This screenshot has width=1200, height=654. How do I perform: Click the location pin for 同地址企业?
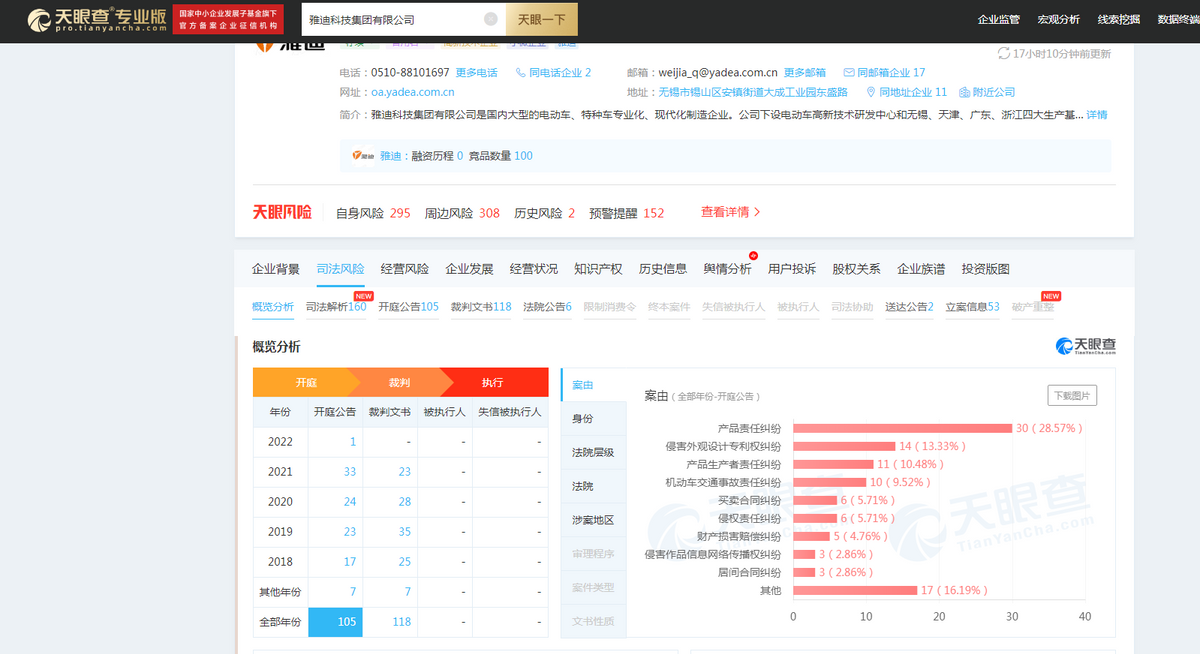point(870,93)
